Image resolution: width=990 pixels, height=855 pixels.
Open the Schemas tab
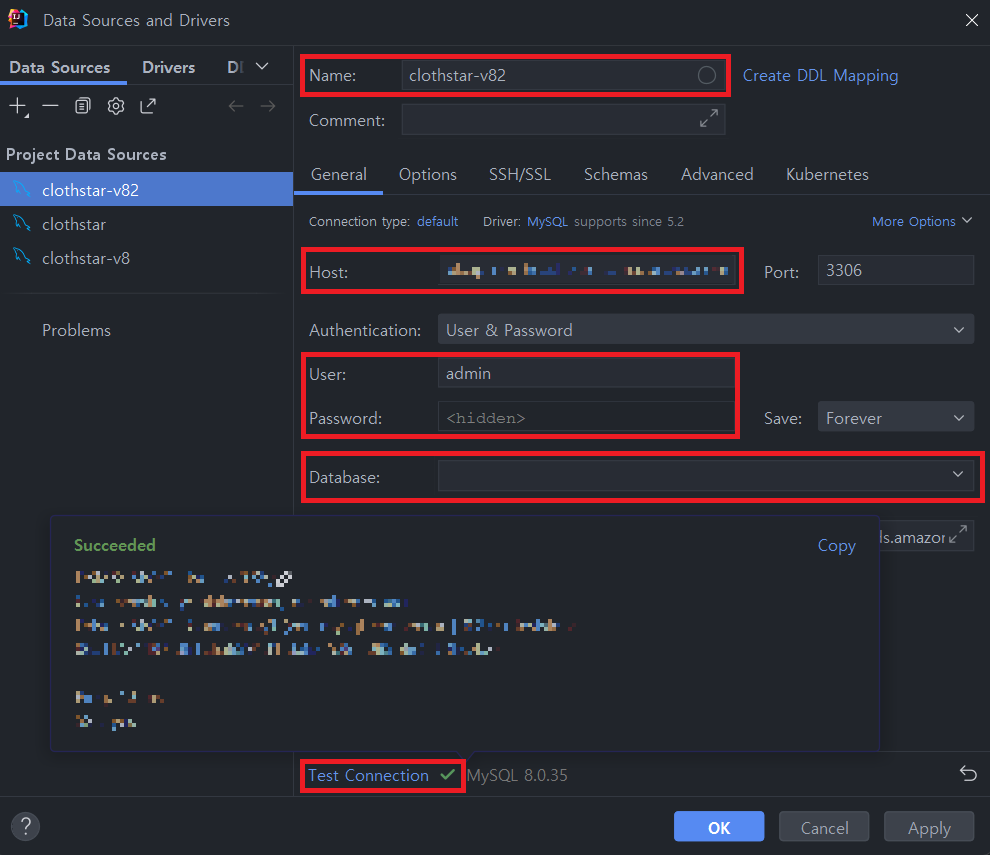[x=616, y=174]
